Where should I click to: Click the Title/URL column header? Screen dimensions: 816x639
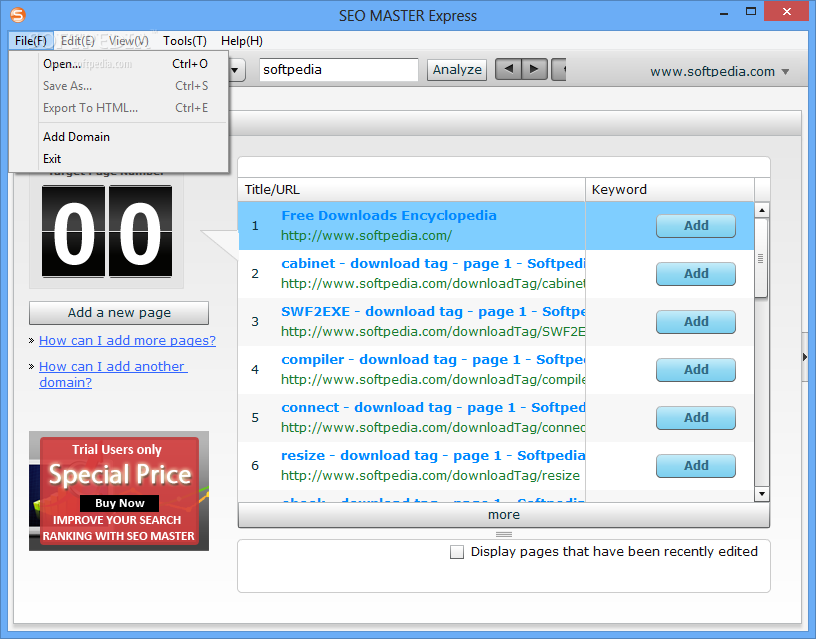pos(411,189)
